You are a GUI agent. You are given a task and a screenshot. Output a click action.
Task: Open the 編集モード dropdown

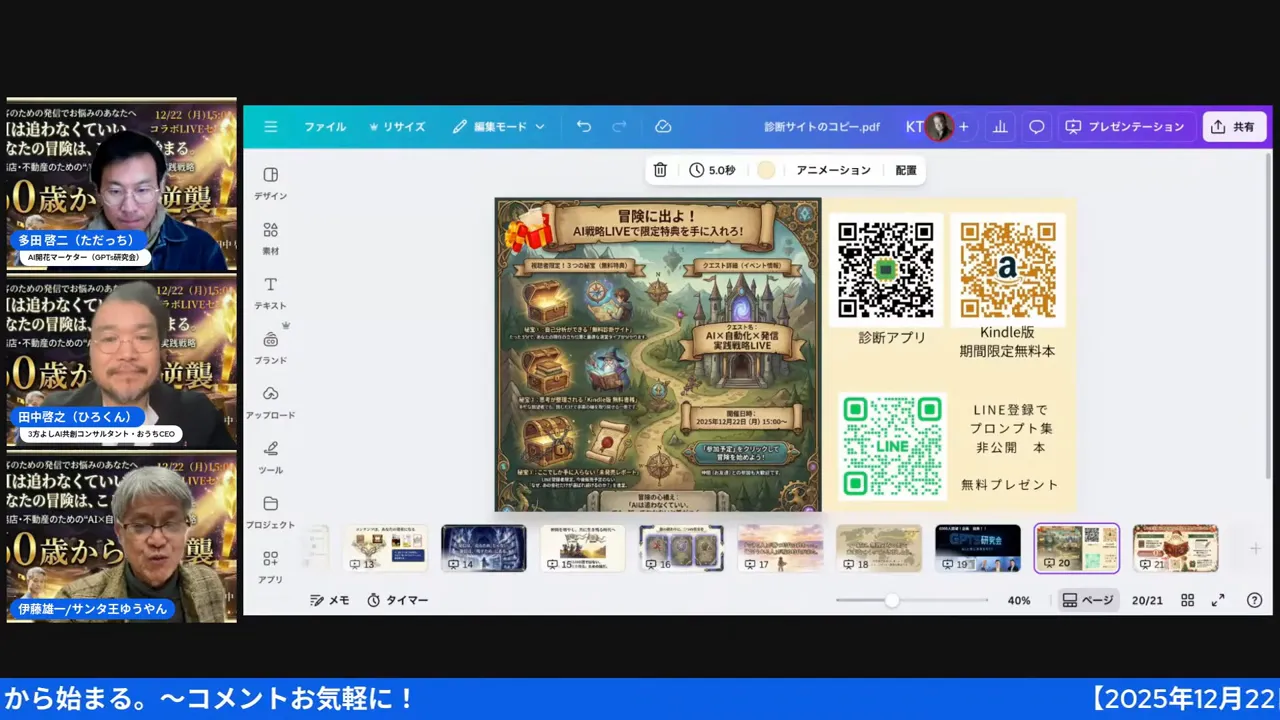click(x=499, y=127)
